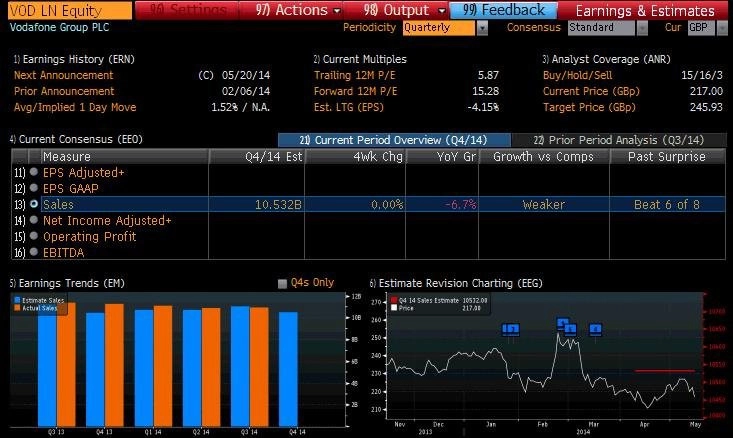This screenshot has width=733, height=438.
Task: Click the Beat 6 of 8 cell
Action: click(x=667, y=205)
